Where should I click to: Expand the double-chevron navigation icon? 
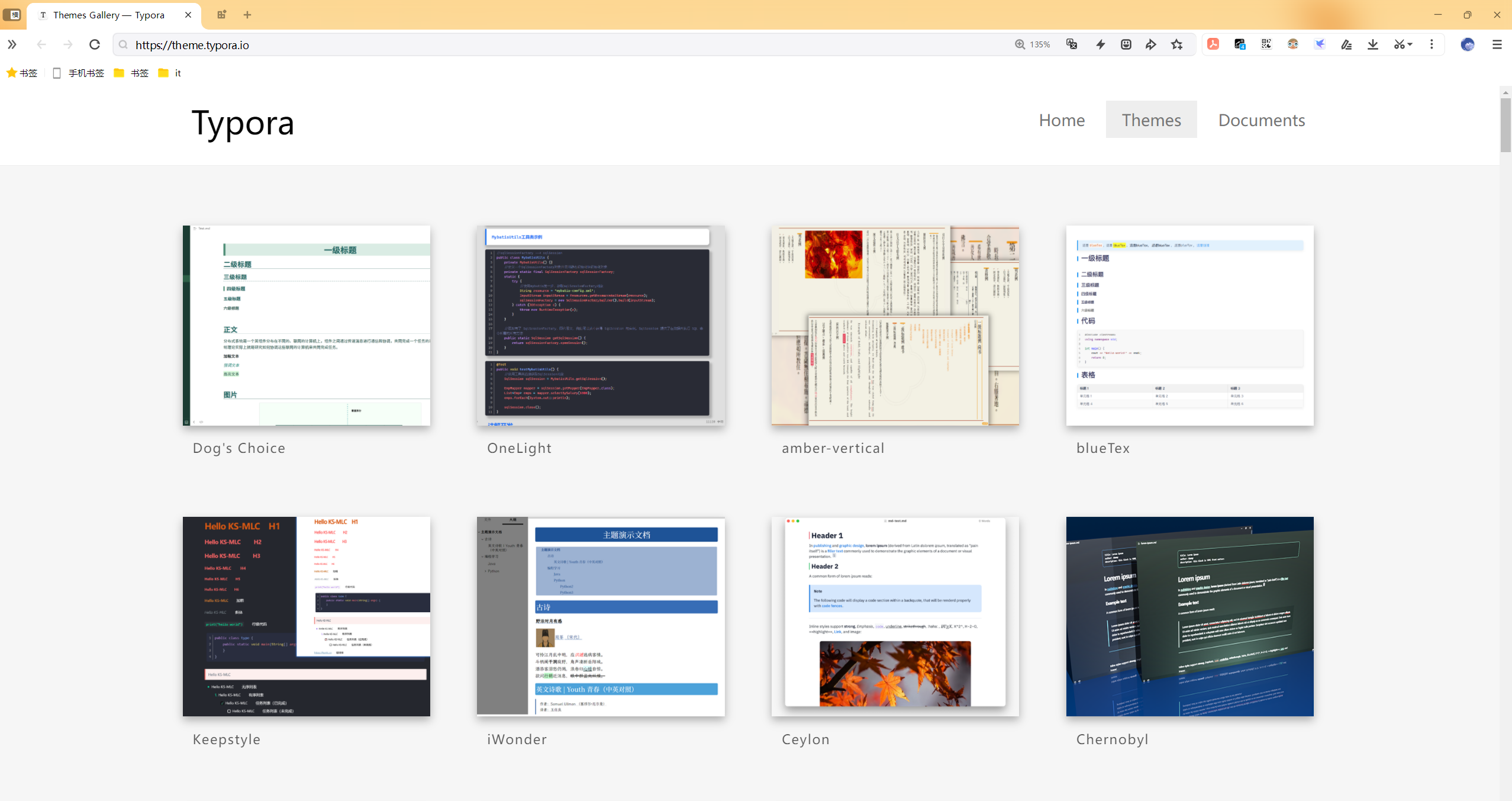12,44
